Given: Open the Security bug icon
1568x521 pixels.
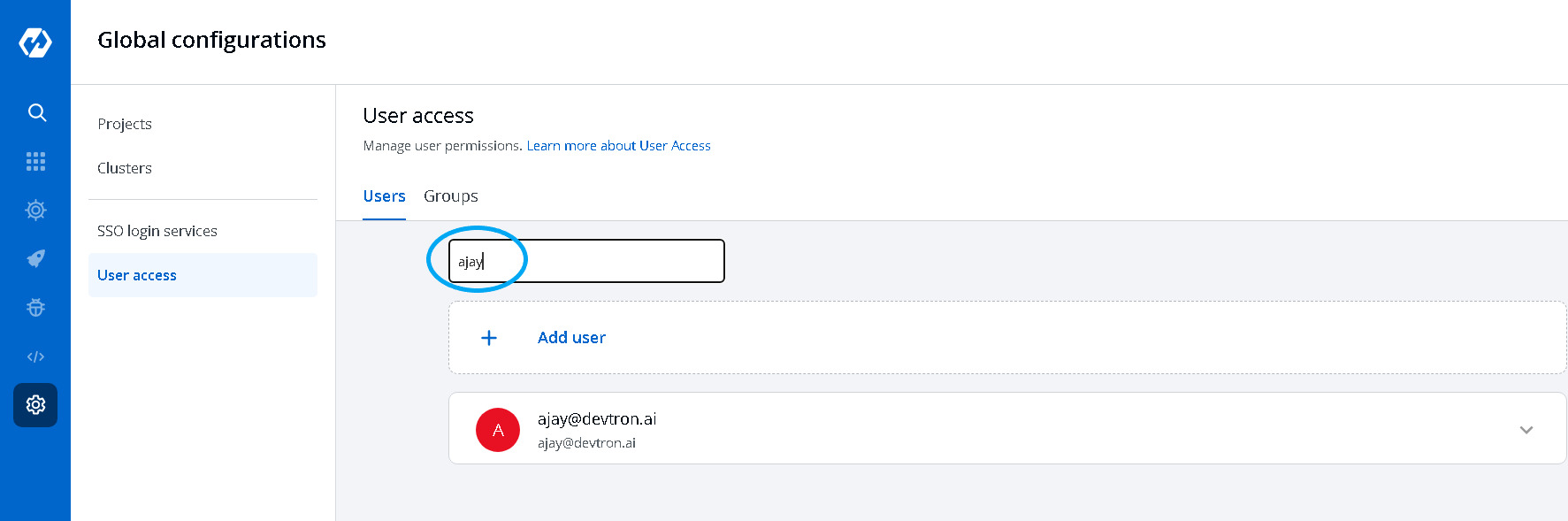Looking at the screenshot, I should [35, 308].
